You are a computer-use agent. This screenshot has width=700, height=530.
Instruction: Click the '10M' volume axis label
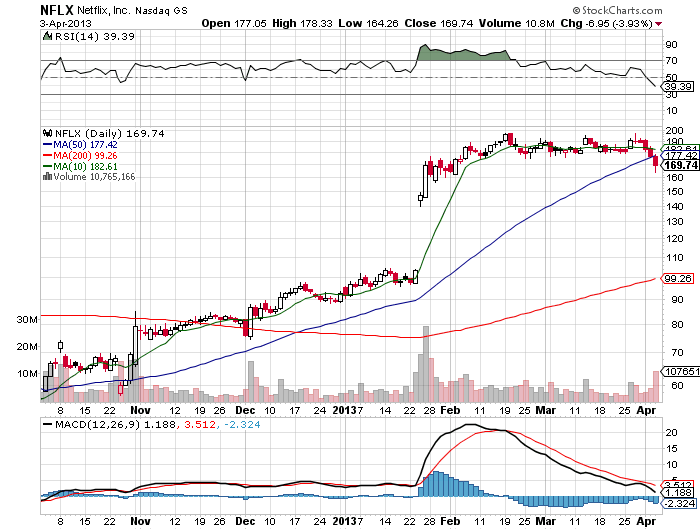pyautogui.click(x=28, y=373)
